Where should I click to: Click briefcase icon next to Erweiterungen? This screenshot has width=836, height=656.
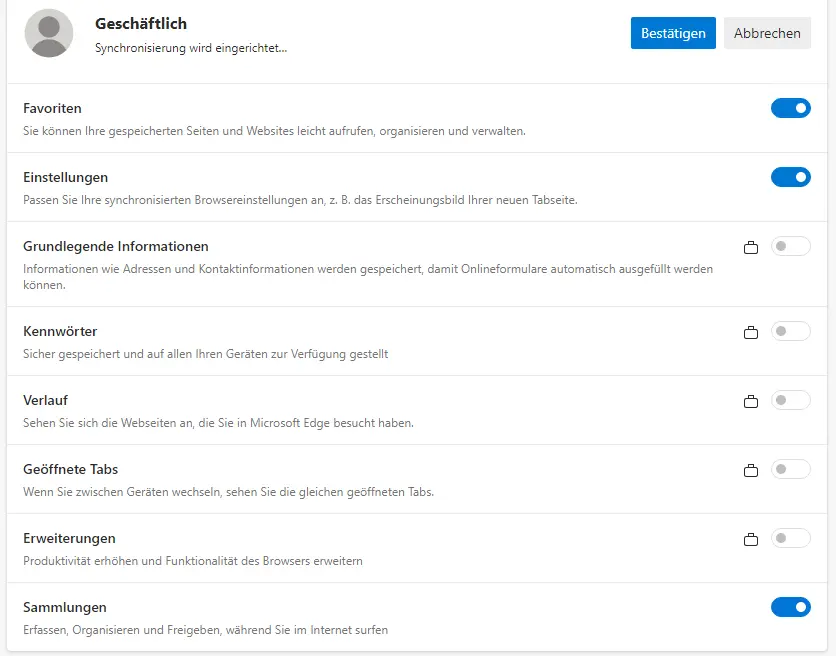[x=751, y=539]
